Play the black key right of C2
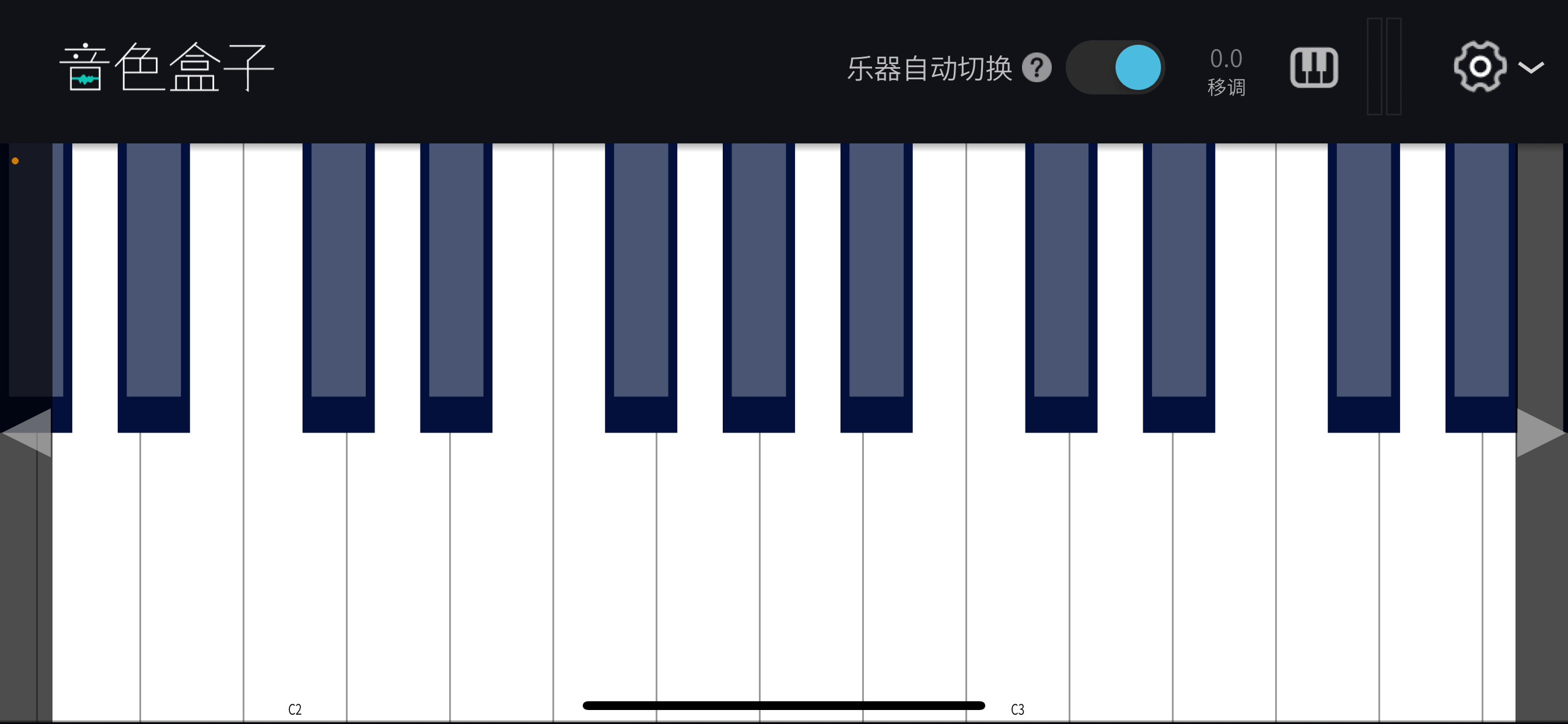The width and height of the screenshot is (1568, 724). 338,288
